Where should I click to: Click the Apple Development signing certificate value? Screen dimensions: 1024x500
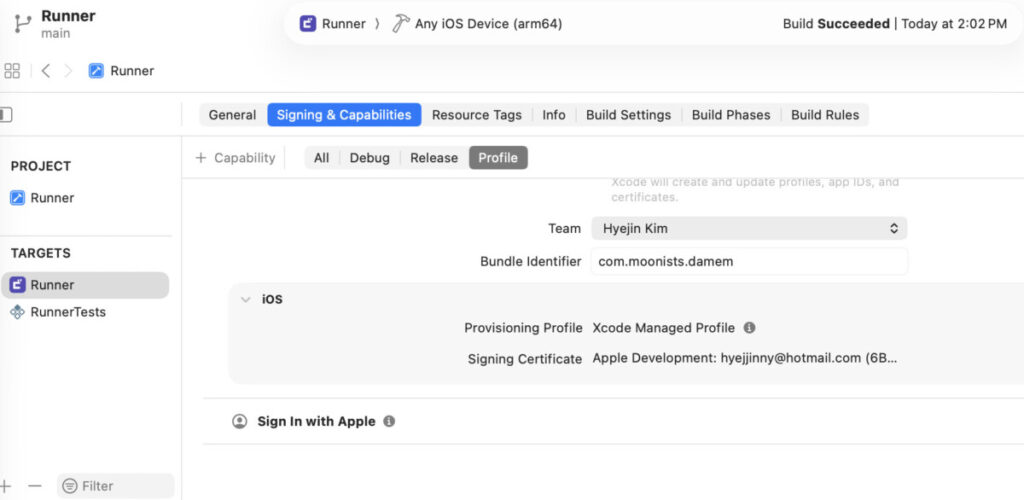[745, 358]
